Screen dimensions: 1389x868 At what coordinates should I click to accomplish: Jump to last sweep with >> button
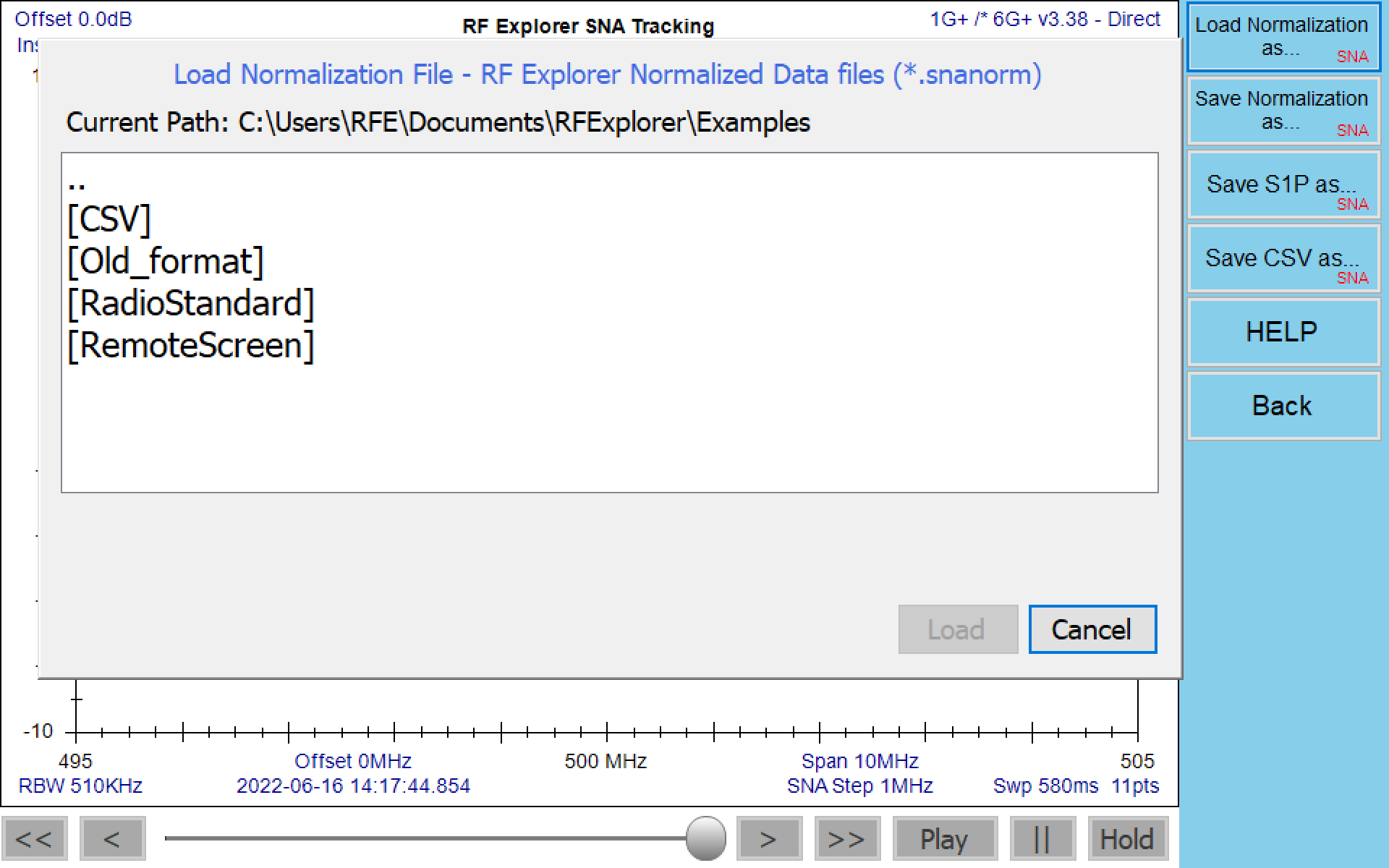(847, 839)
